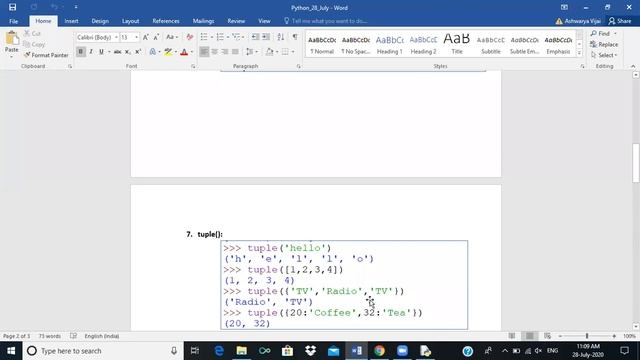The height and width of the screenshot is (360, 640).
Task: Toggle Underline formatting
Action: pyautogui.click(x=101, y=52)
